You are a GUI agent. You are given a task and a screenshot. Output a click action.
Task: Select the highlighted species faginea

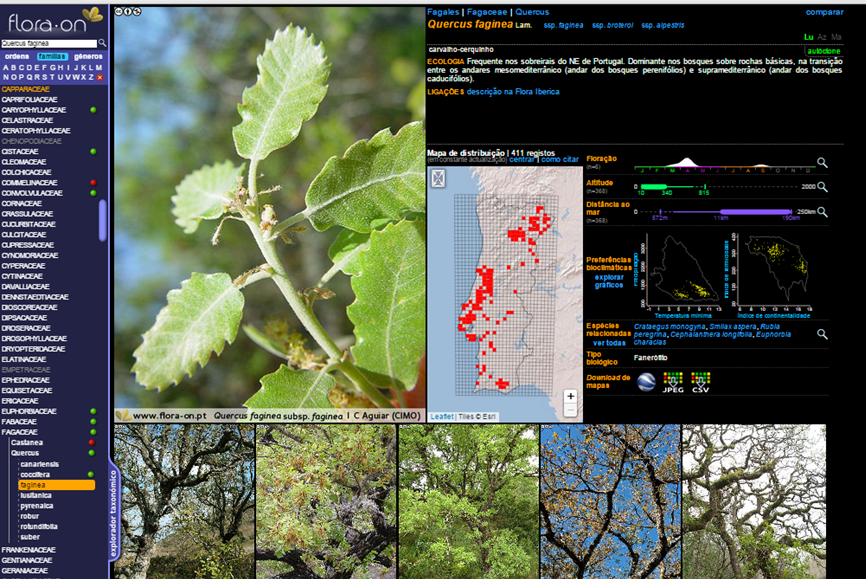tap(57, 485)
